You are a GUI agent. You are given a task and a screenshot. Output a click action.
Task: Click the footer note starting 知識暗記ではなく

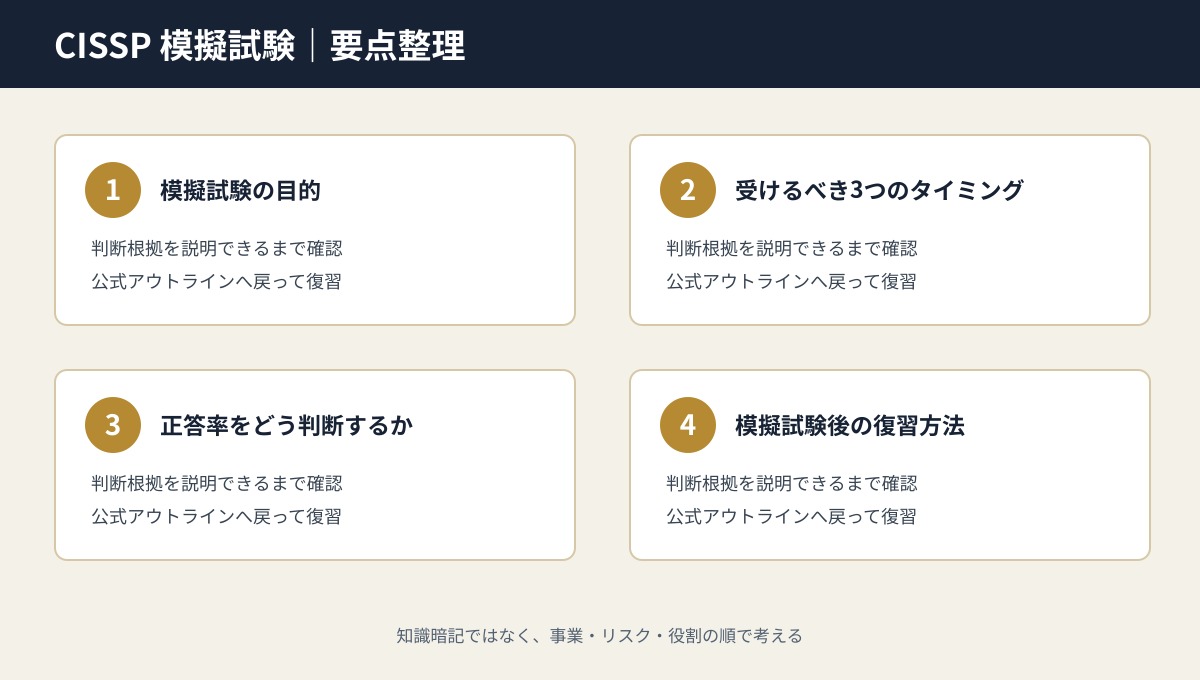pos(600,636)
